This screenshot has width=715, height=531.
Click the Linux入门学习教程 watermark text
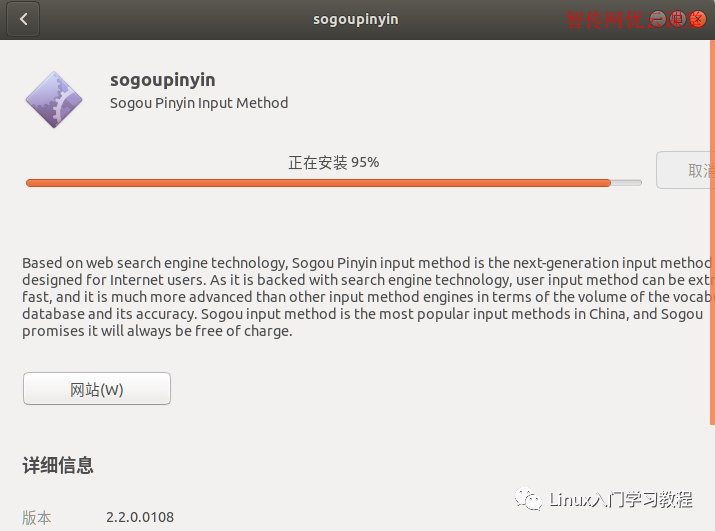[621, 500]
